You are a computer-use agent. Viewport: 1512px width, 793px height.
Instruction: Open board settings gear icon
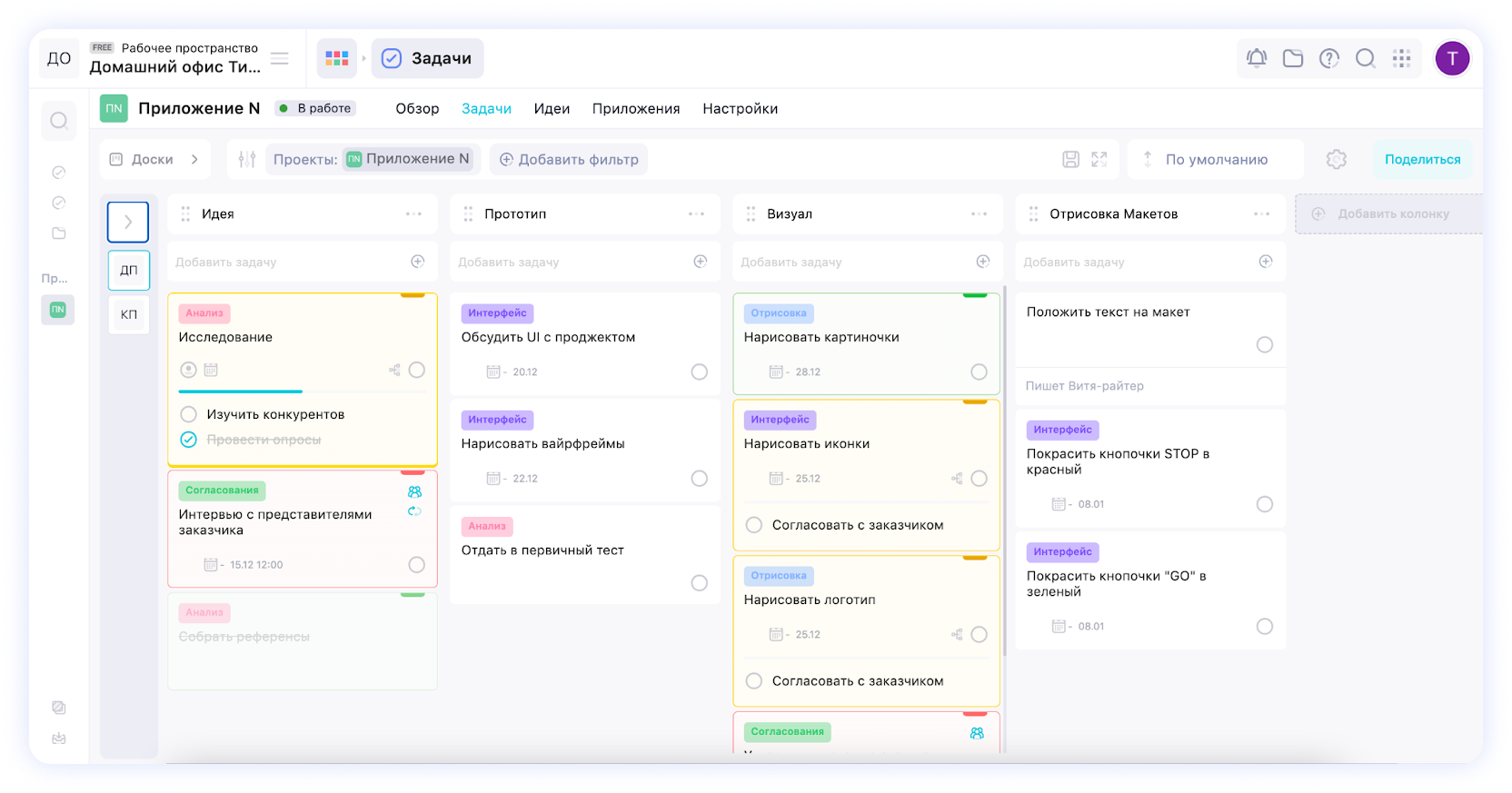[x=1336, y=160]
